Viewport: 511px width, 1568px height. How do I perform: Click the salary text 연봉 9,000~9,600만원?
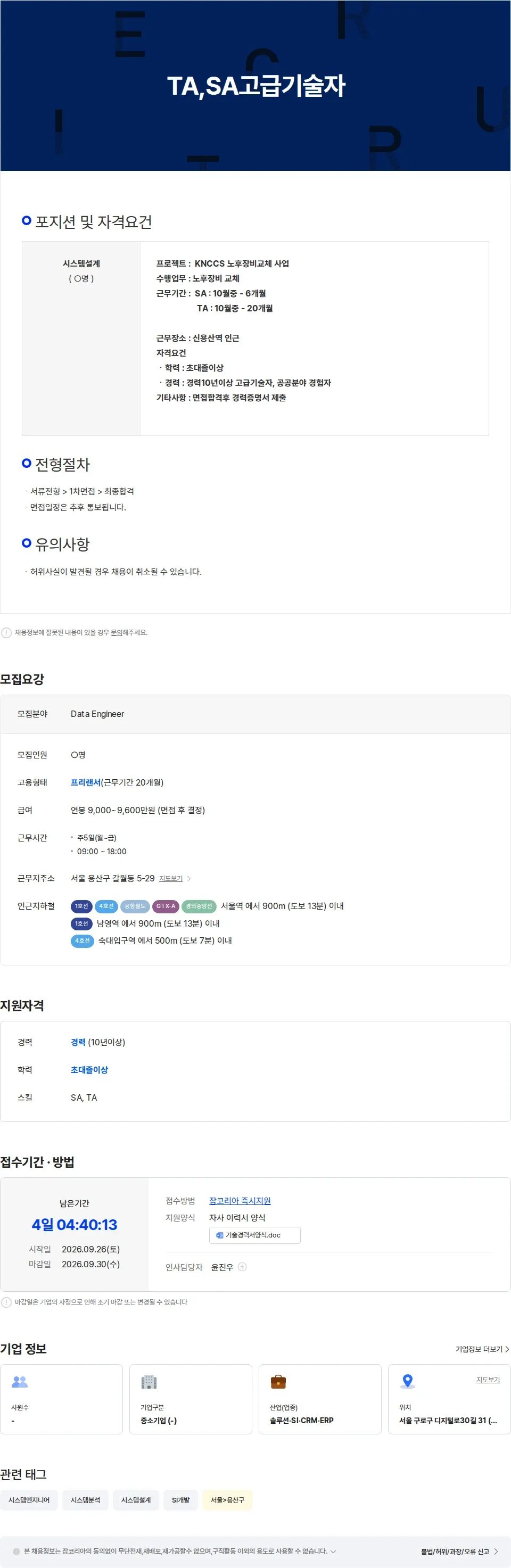click(x=138, y=810)
